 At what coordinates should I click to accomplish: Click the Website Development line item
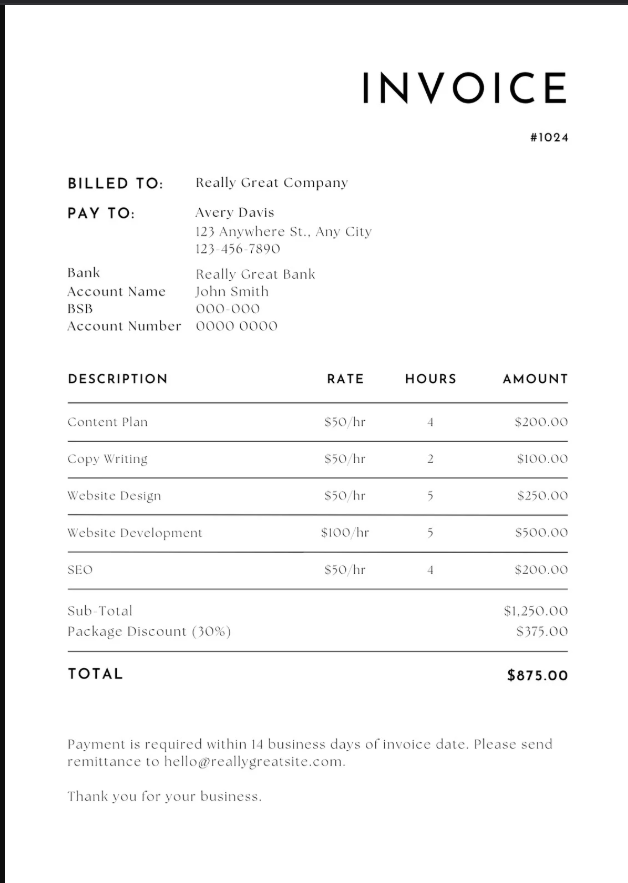click(x=134, y=533)
